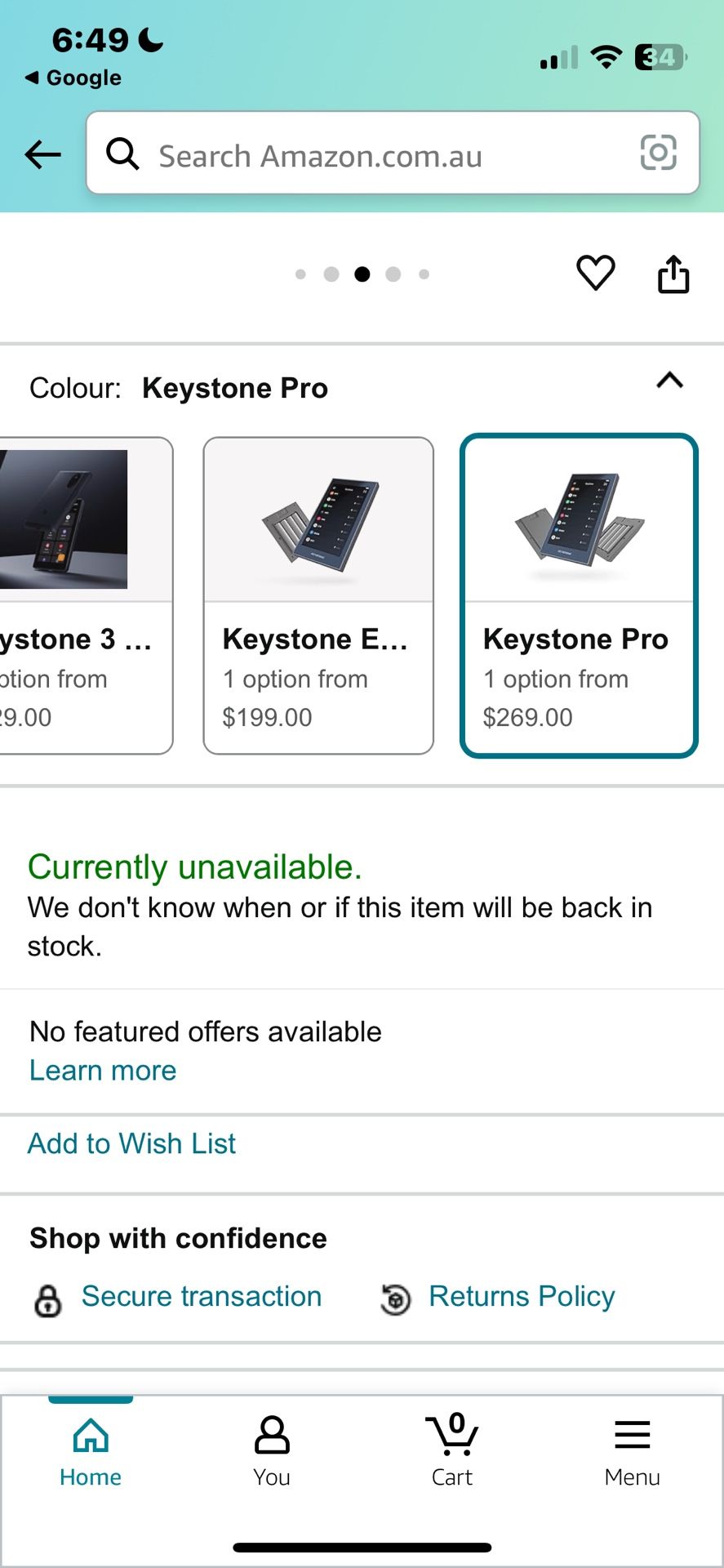724x1568 pixels.
Task: Add product to favourites via heart icon
Action: [596, 274]
